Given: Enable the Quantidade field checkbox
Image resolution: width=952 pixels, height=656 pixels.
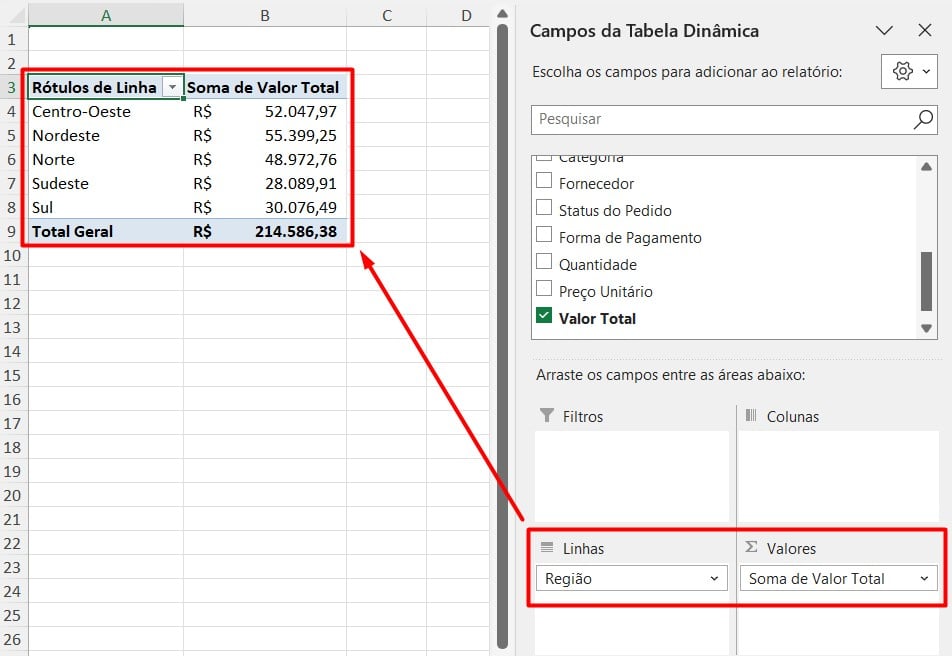Looking at the screenshot, I should point(544,264).
